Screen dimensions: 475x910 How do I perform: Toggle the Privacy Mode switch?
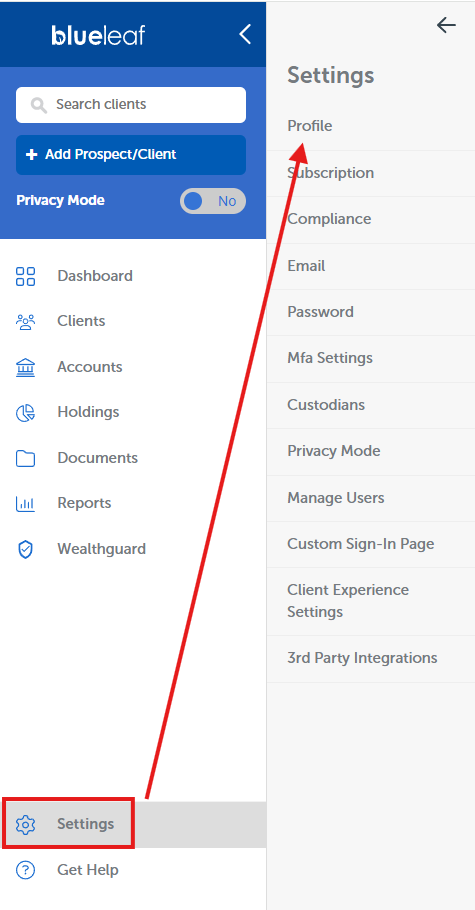click(213, 201)
